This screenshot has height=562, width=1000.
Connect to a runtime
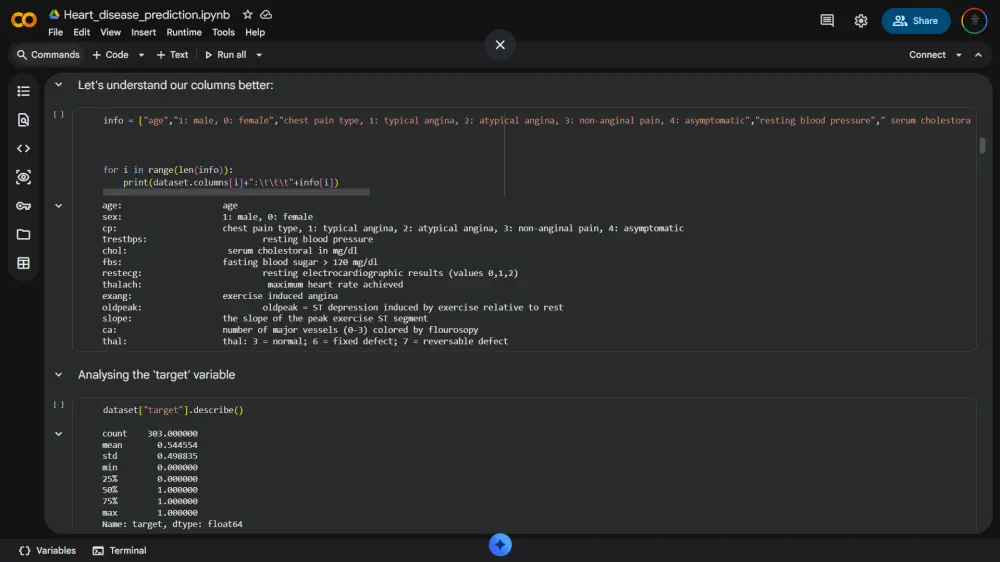(927, 55)
